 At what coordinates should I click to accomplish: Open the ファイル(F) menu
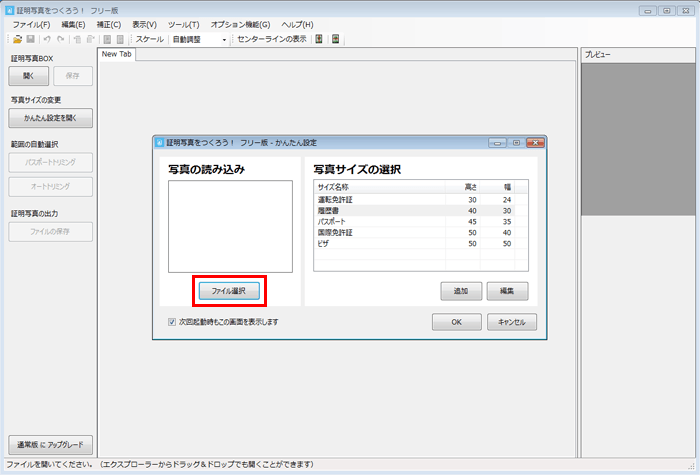click(30, 24)
